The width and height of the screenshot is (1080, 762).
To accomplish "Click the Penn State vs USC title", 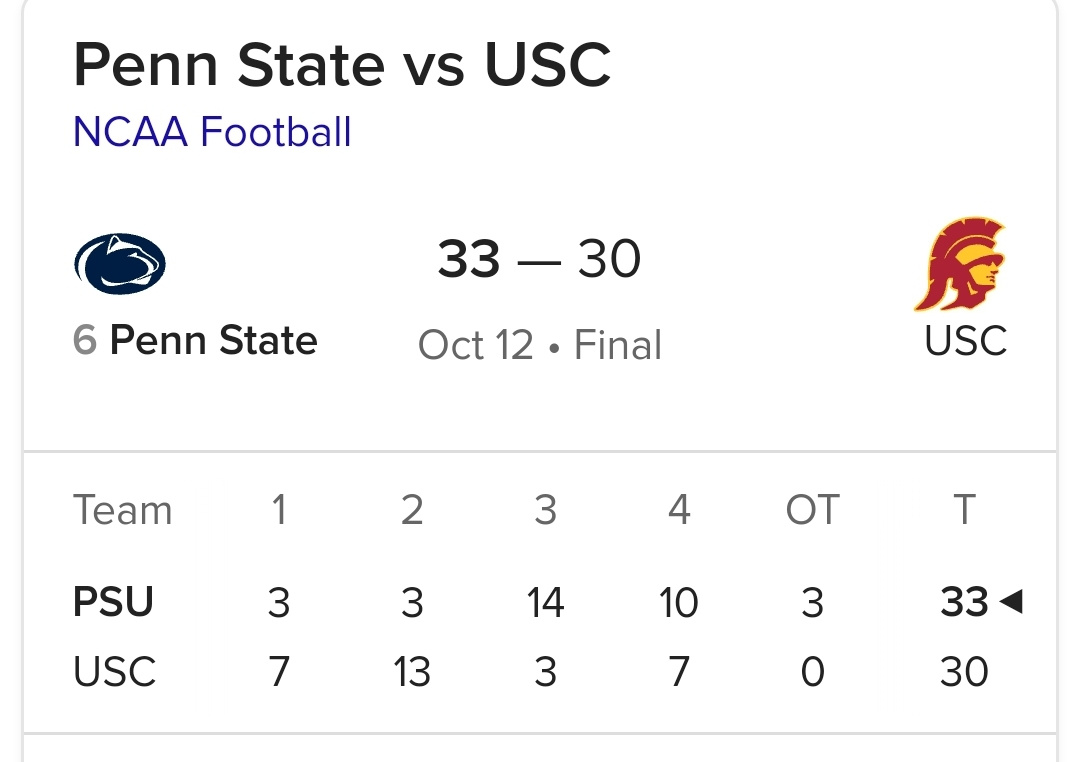I will [342, 65].
